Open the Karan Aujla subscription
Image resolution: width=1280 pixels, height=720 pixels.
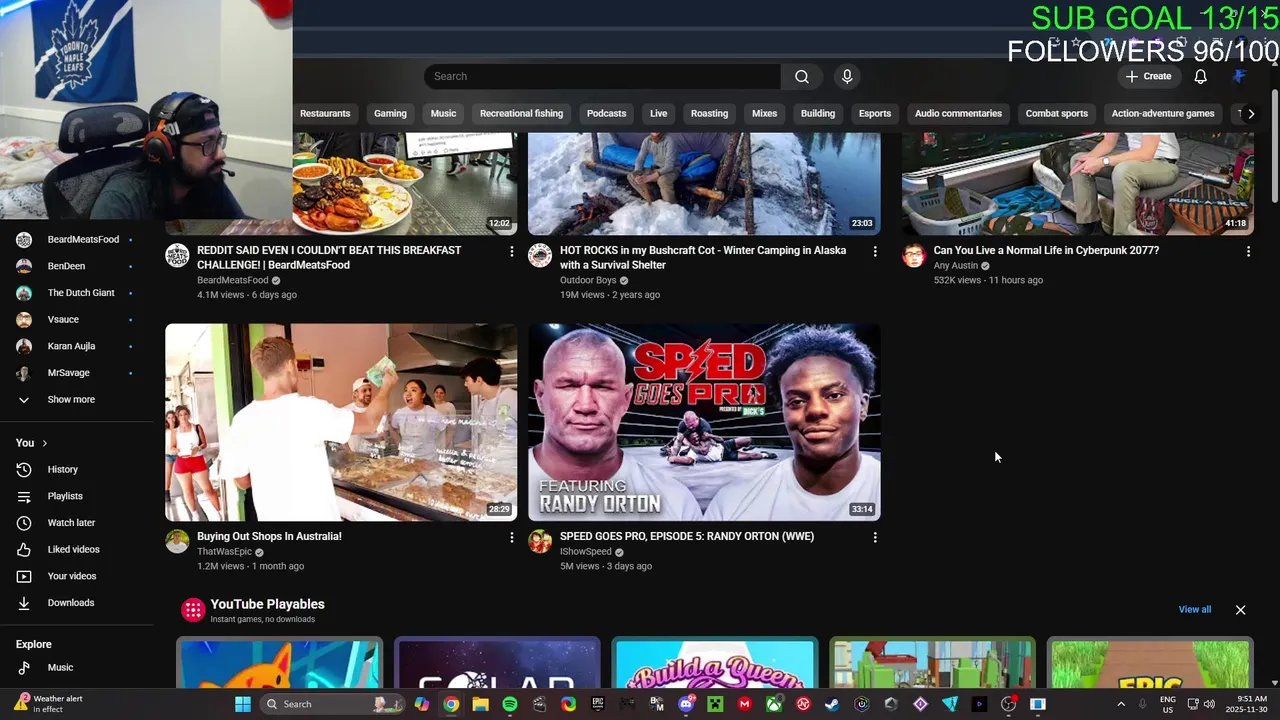click(x=77, y=346)
